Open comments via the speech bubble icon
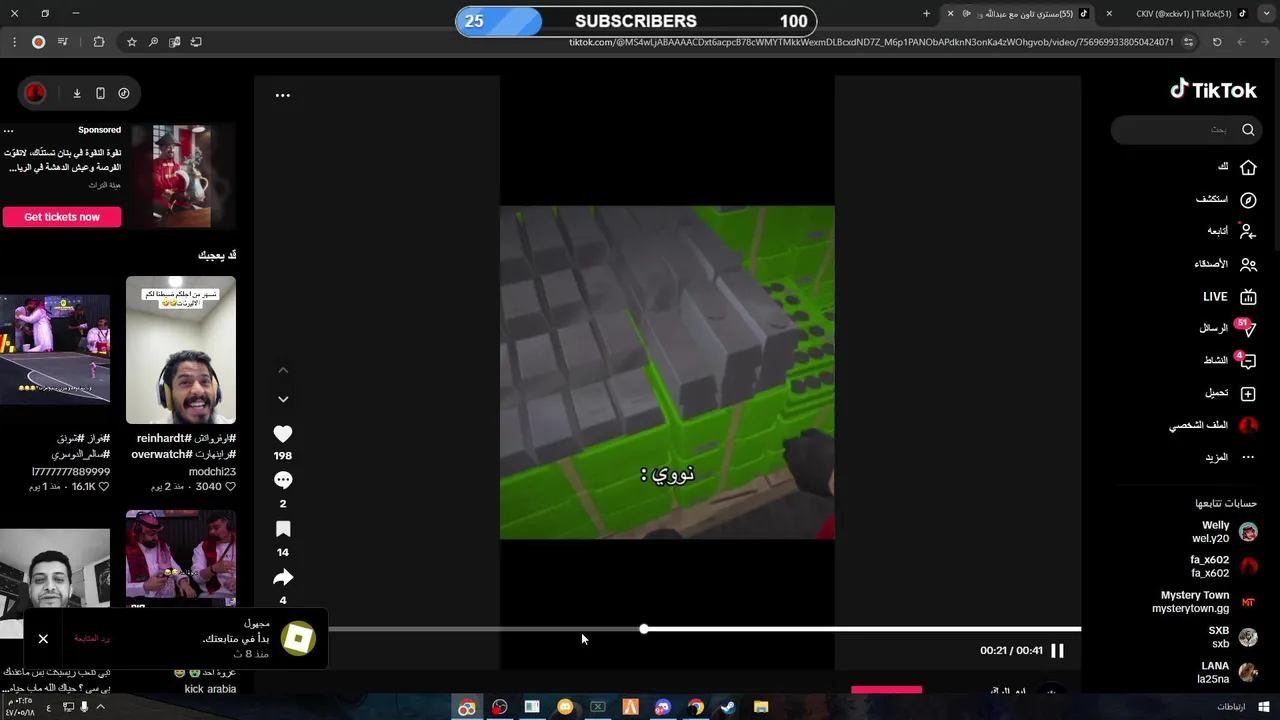The image size is (1280, 720). (x=283, y=480)
